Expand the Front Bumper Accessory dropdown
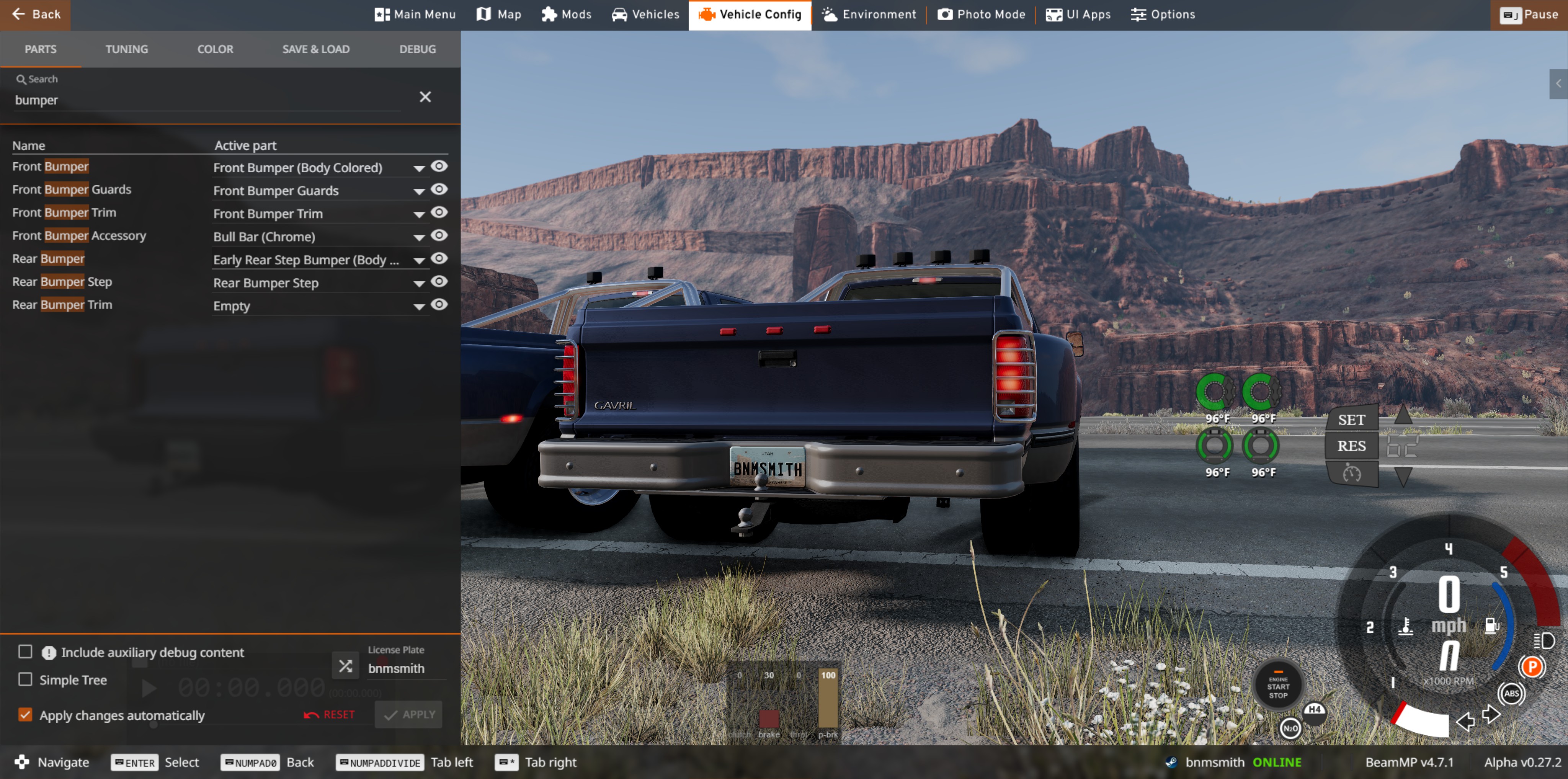Screen dimensions: 1568x779 (x=419, y=237)
